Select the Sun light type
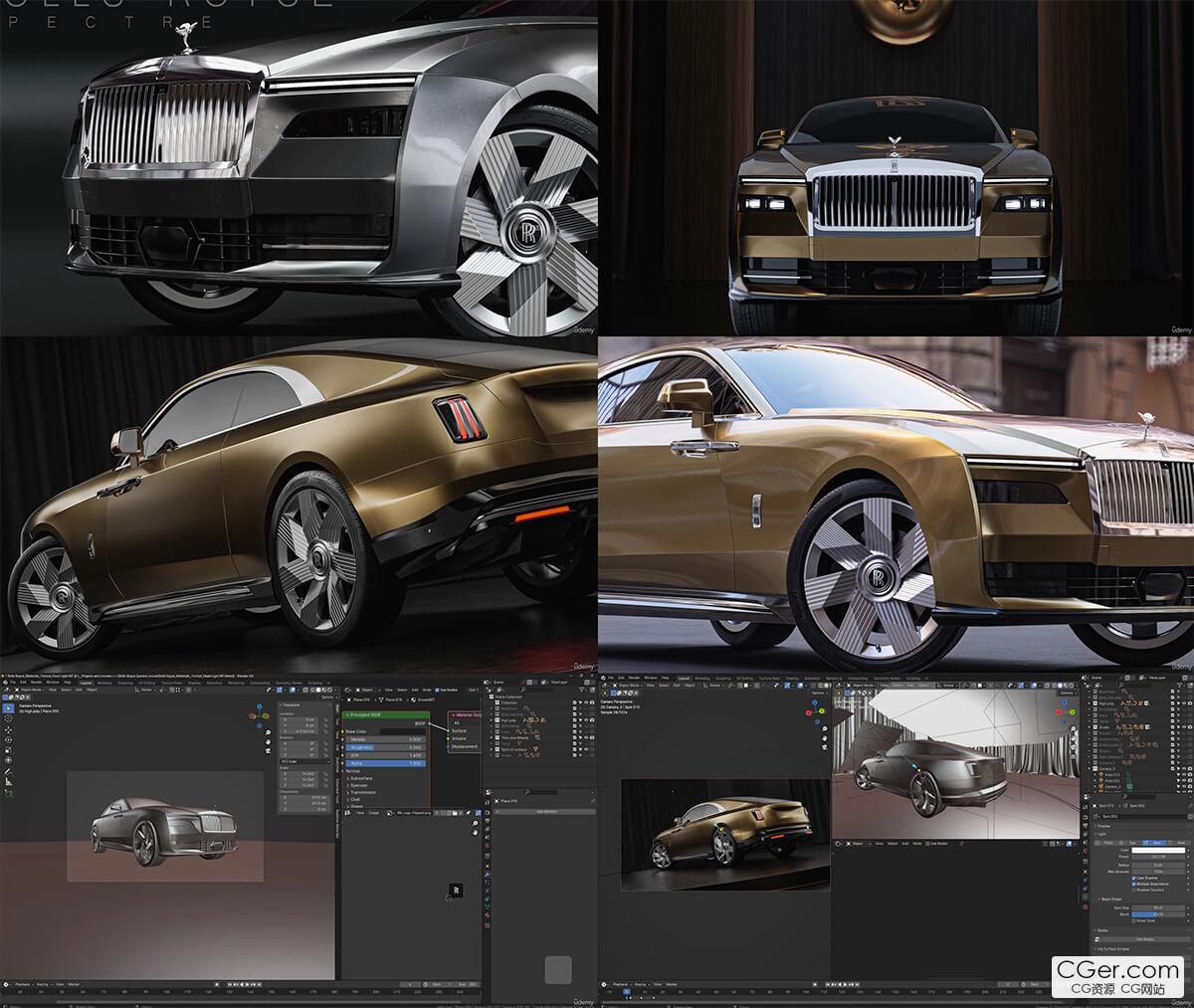Image resolution: width=1194 pixels, height=1008 pixels. pyautogui.click(x=1132, y=843)
